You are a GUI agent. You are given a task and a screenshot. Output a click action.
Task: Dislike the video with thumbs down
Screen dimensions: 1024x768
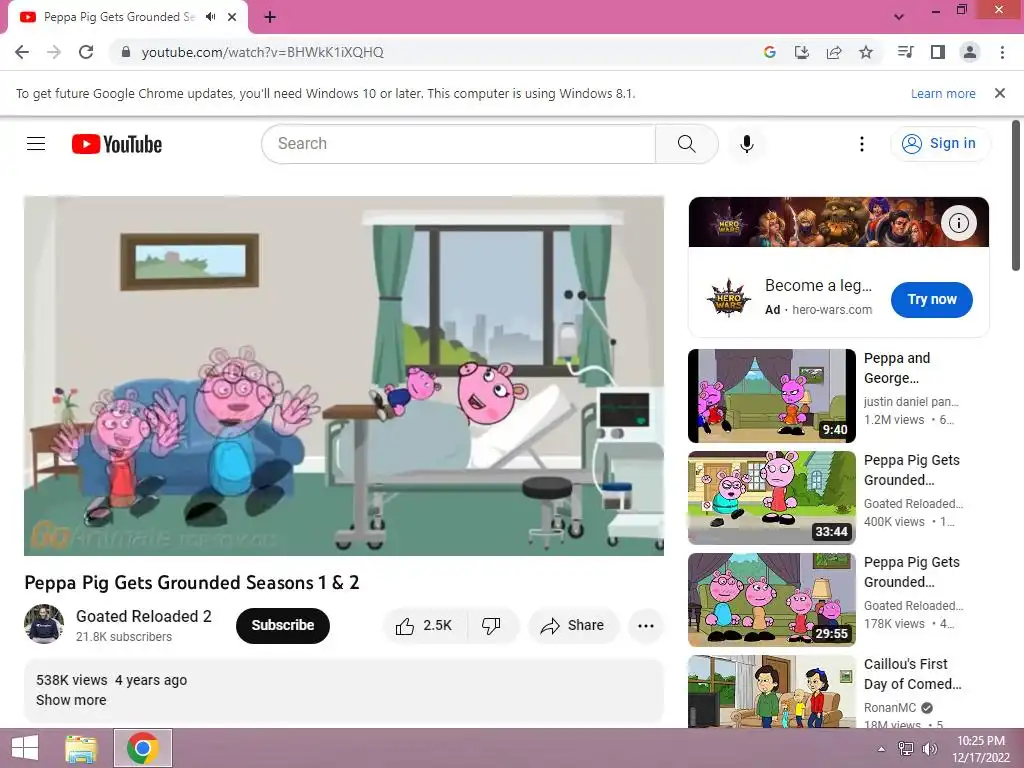pos(492,626)
